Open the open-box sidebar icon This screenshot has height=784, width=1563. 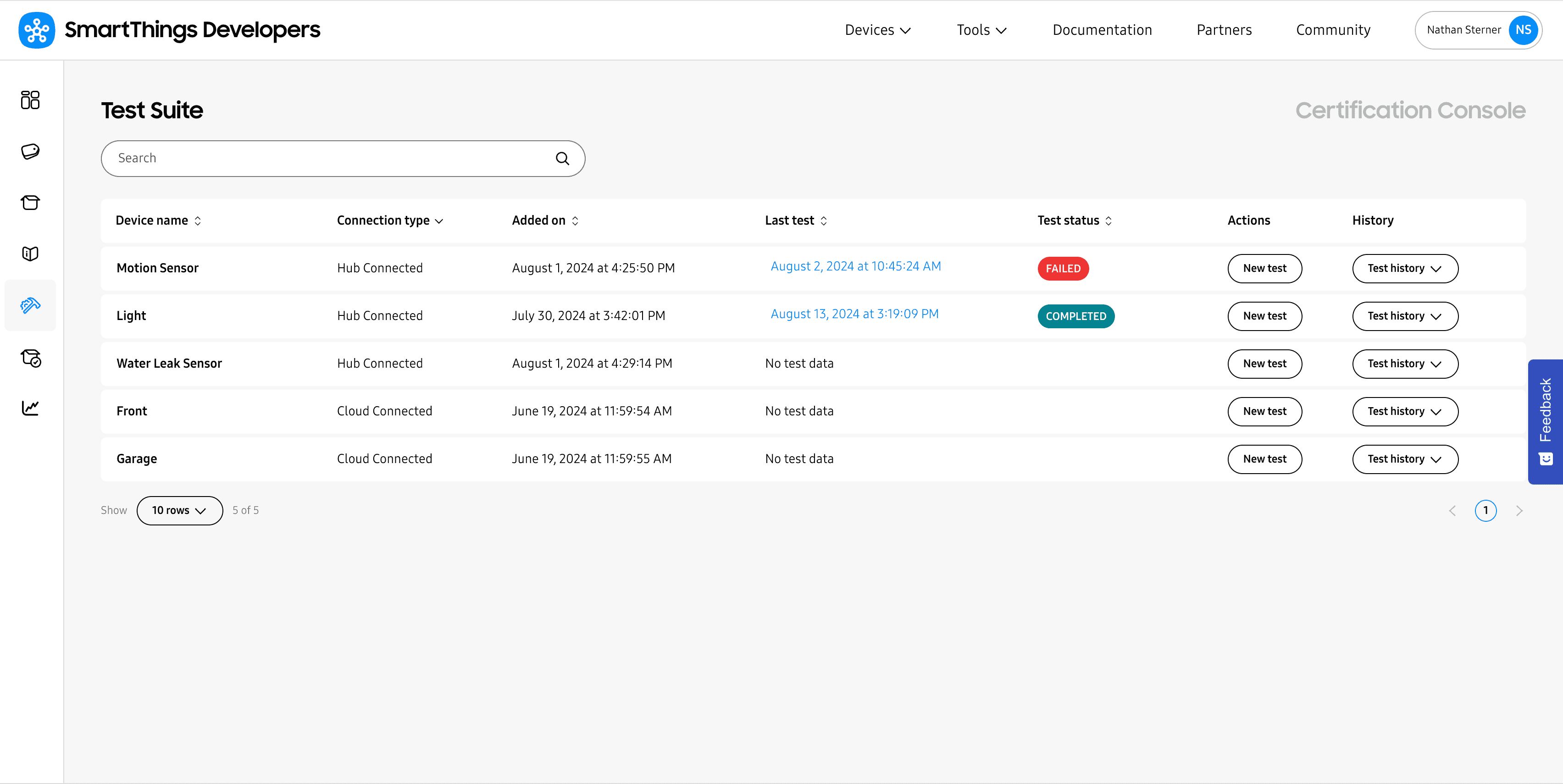(30, 203)
